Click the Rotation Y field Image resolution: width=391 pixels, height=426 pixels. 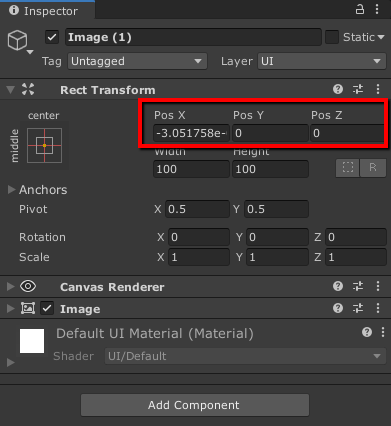click(x=277, y=237)
